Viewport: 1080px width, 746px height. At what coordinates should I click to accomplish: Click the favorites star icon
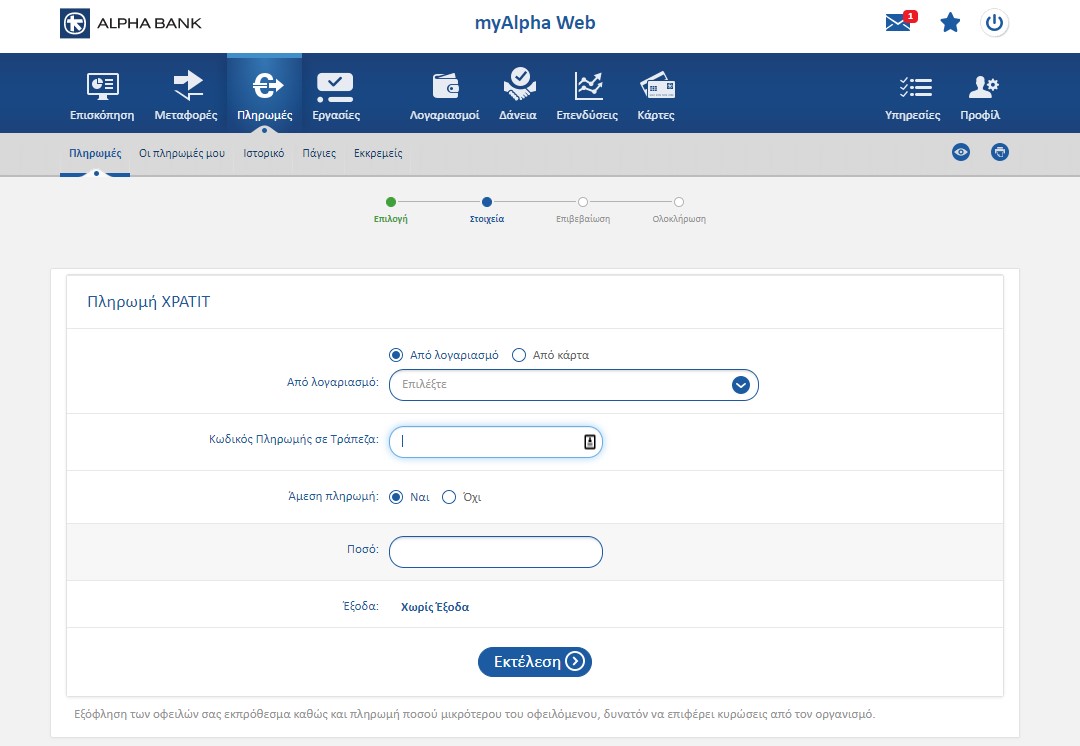[950, 23]
